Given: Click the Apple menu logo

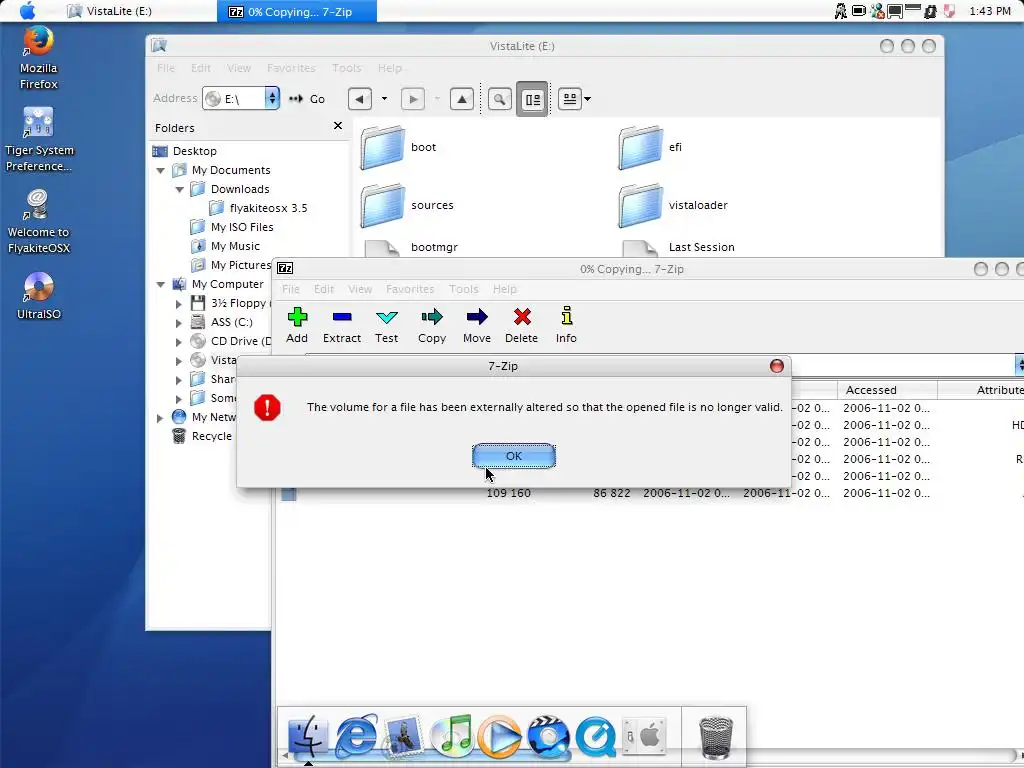Looking at the screenshot, I should coord(27,11).
